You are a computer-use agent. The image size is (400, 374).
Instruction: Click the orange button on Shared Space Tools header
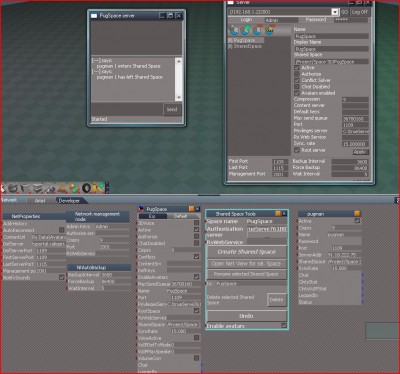(x=278, y=213)
